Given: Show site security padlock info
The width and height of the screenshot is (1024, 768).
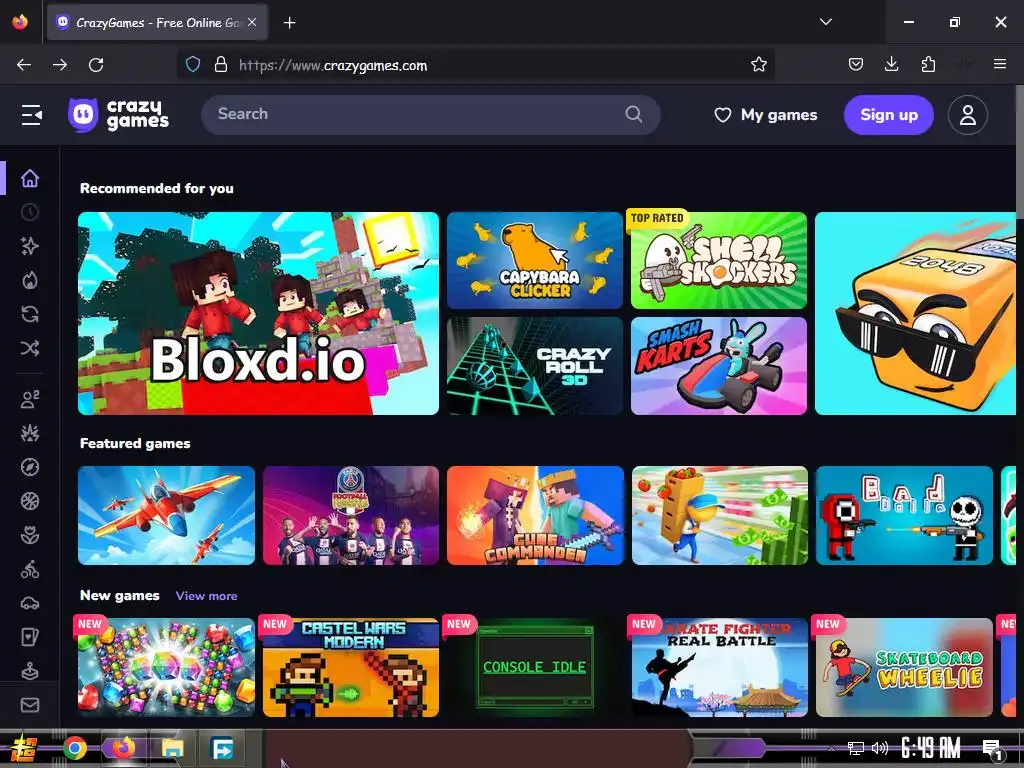Looking at the screenshot, I should tap(221, 65).
